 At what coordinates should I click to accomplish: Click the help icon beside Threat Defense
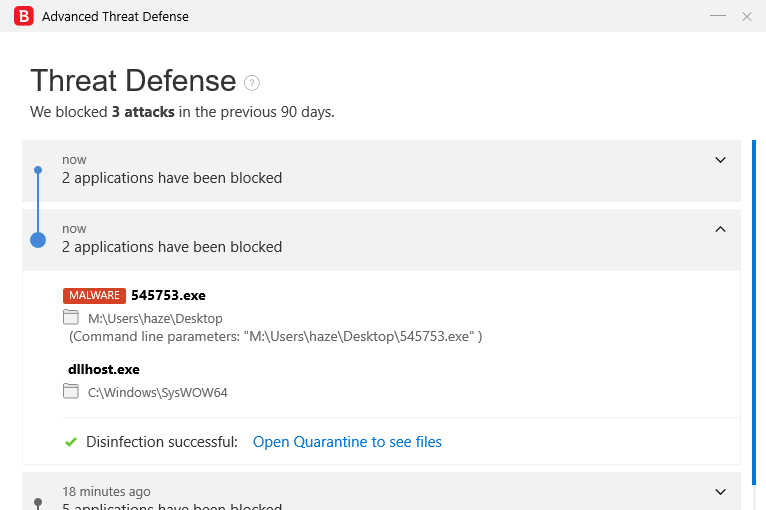252,83
